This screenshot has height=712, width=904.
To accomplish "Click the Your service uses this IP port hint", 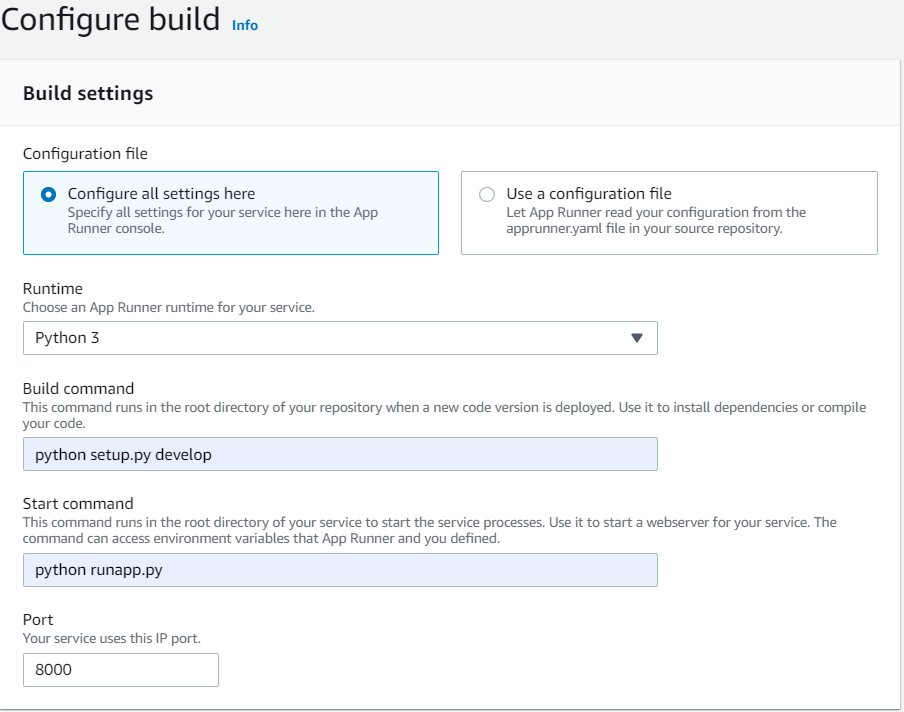I will click(116, 637).
